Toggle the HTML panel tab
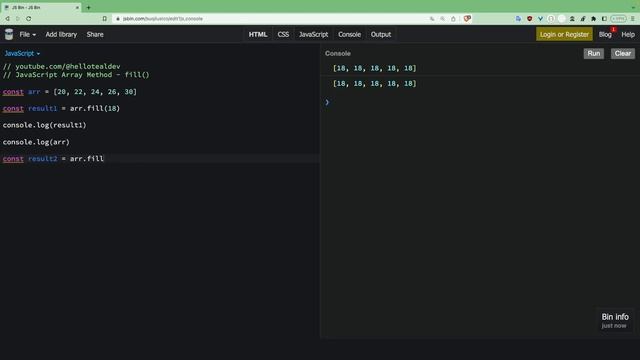640x360 pixels. tap(258, 35)
